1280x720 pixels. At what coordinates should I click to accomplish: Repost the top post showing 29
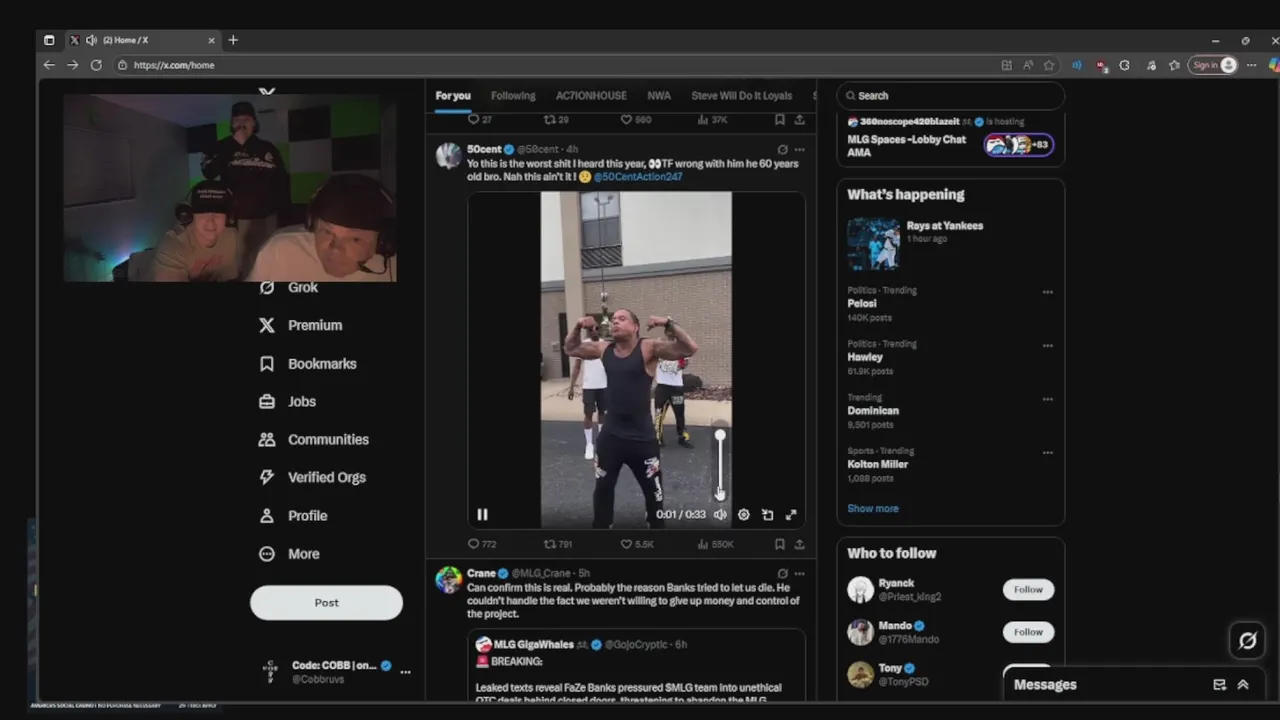pyautogui.click(x=556, y=119)
